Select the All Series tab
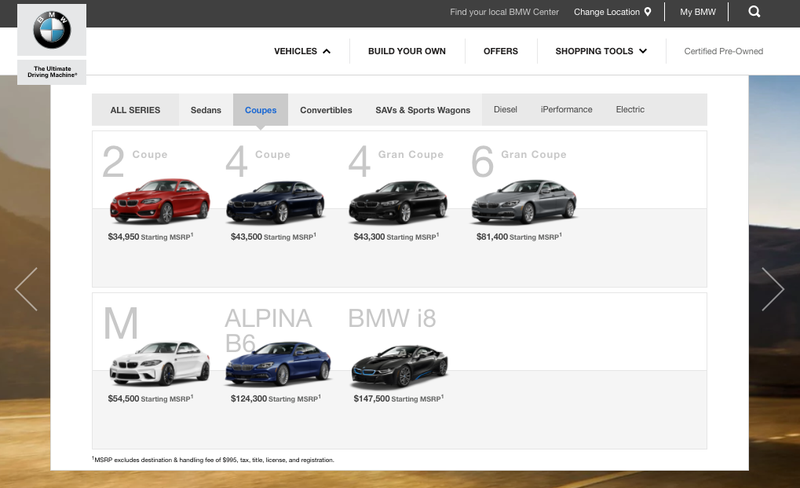 135,110
